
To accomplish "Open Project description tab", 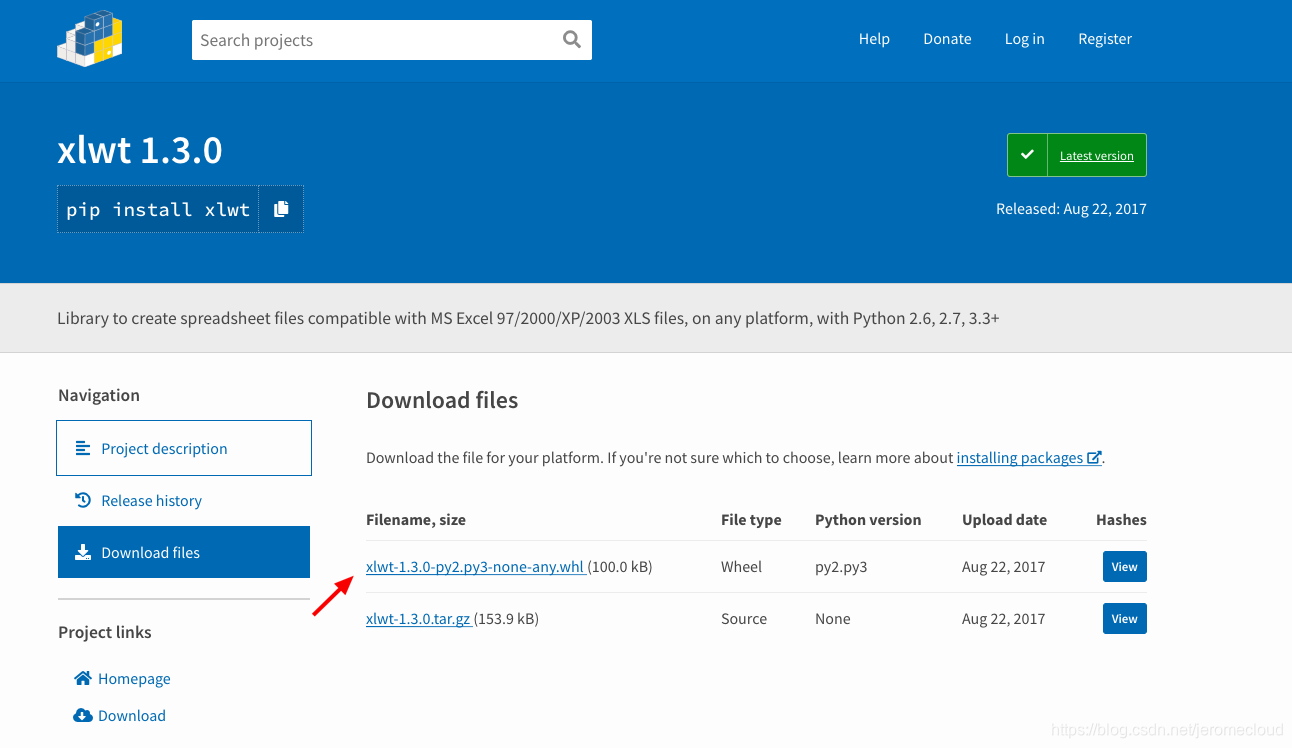I will (x=185, y=448).
